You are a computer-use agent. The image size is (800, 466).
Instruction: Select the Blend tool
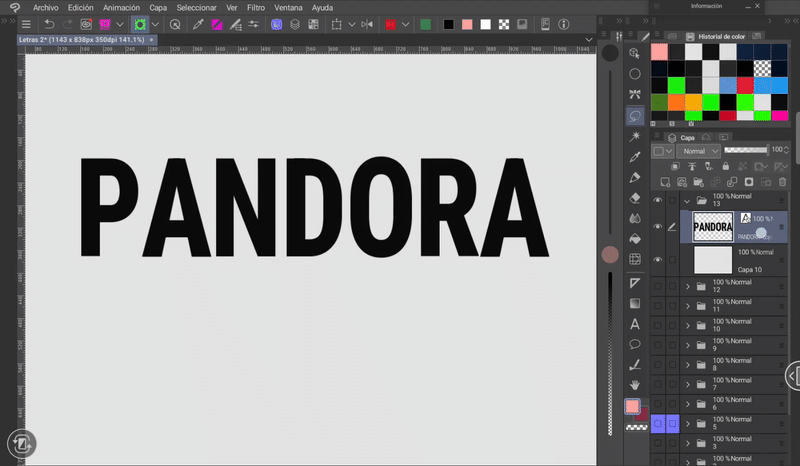pyautogui.click(x=635, y=218)
